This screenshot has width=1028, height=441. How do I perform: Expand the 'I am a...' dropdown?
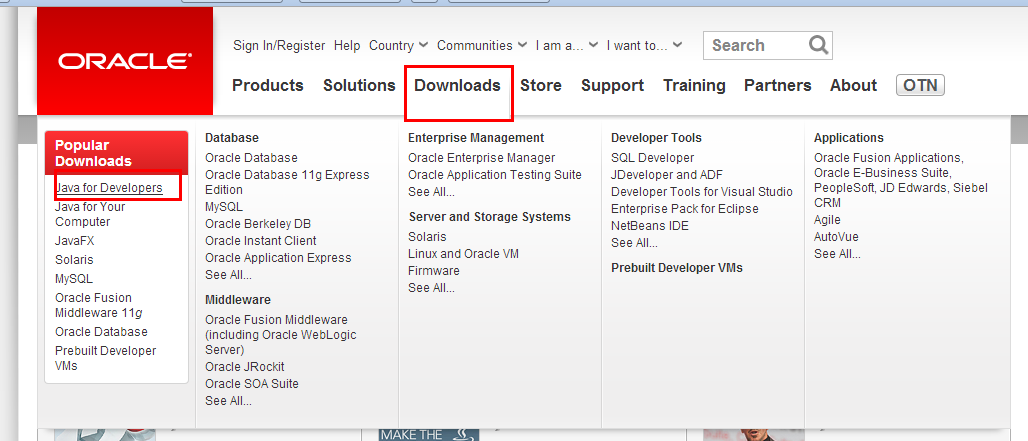(x=566, y=45)
